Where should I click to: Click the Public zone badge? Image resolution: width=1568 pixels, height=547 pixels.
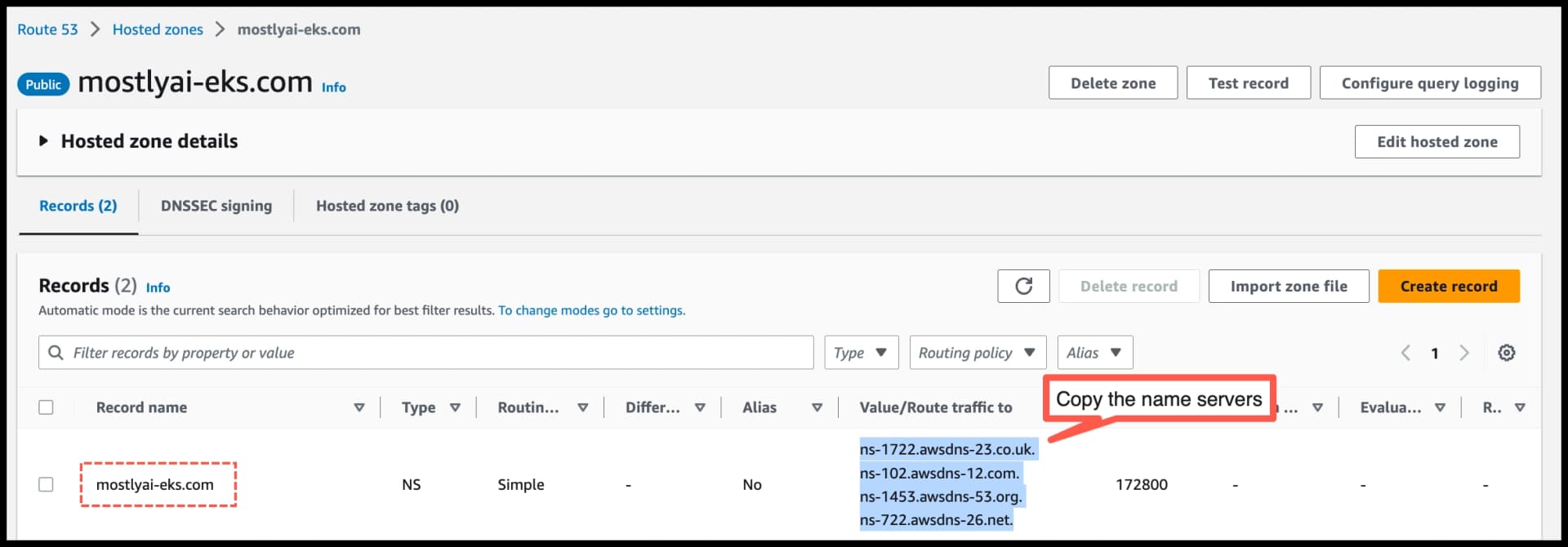point(43,84)
